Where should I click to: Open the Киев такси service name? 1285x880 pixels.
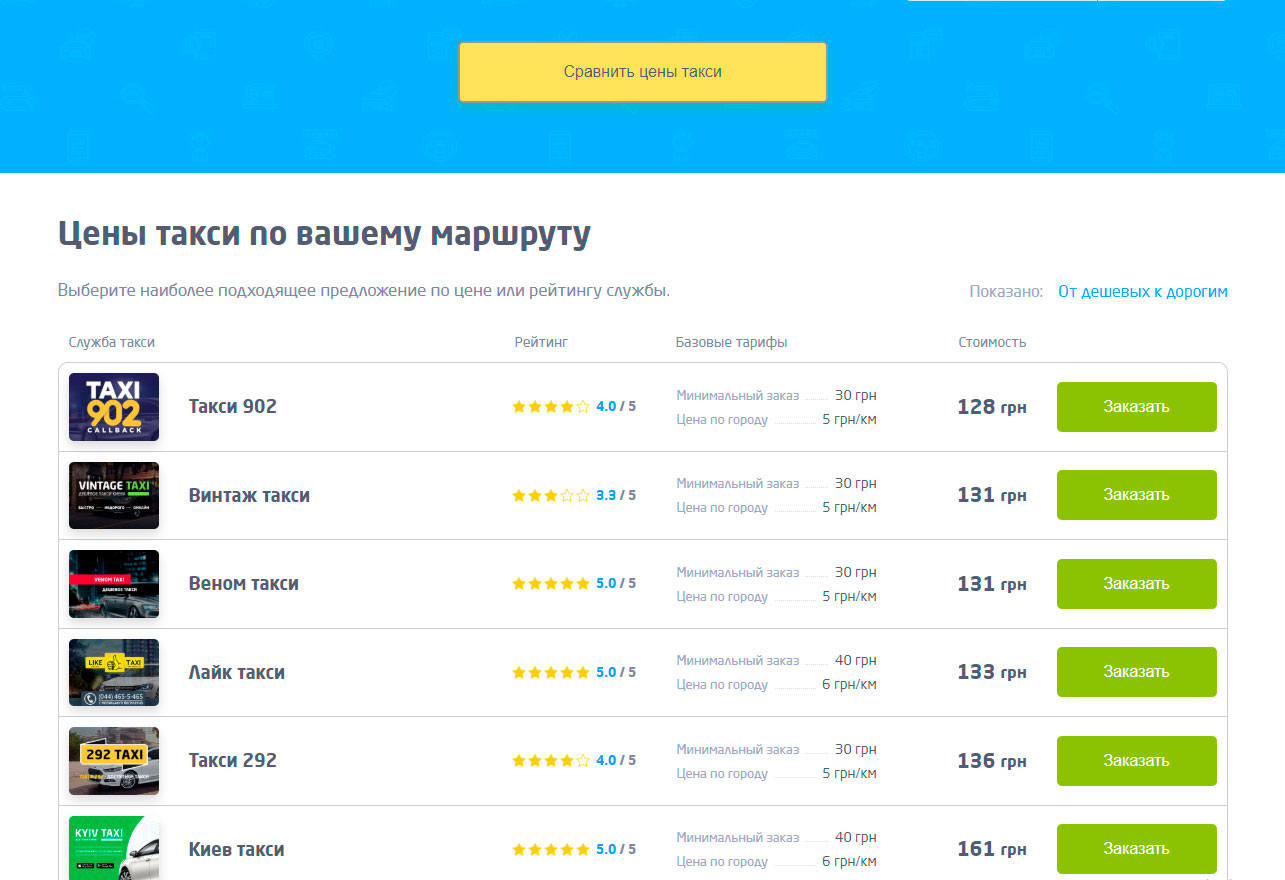(x=237, y=849)
